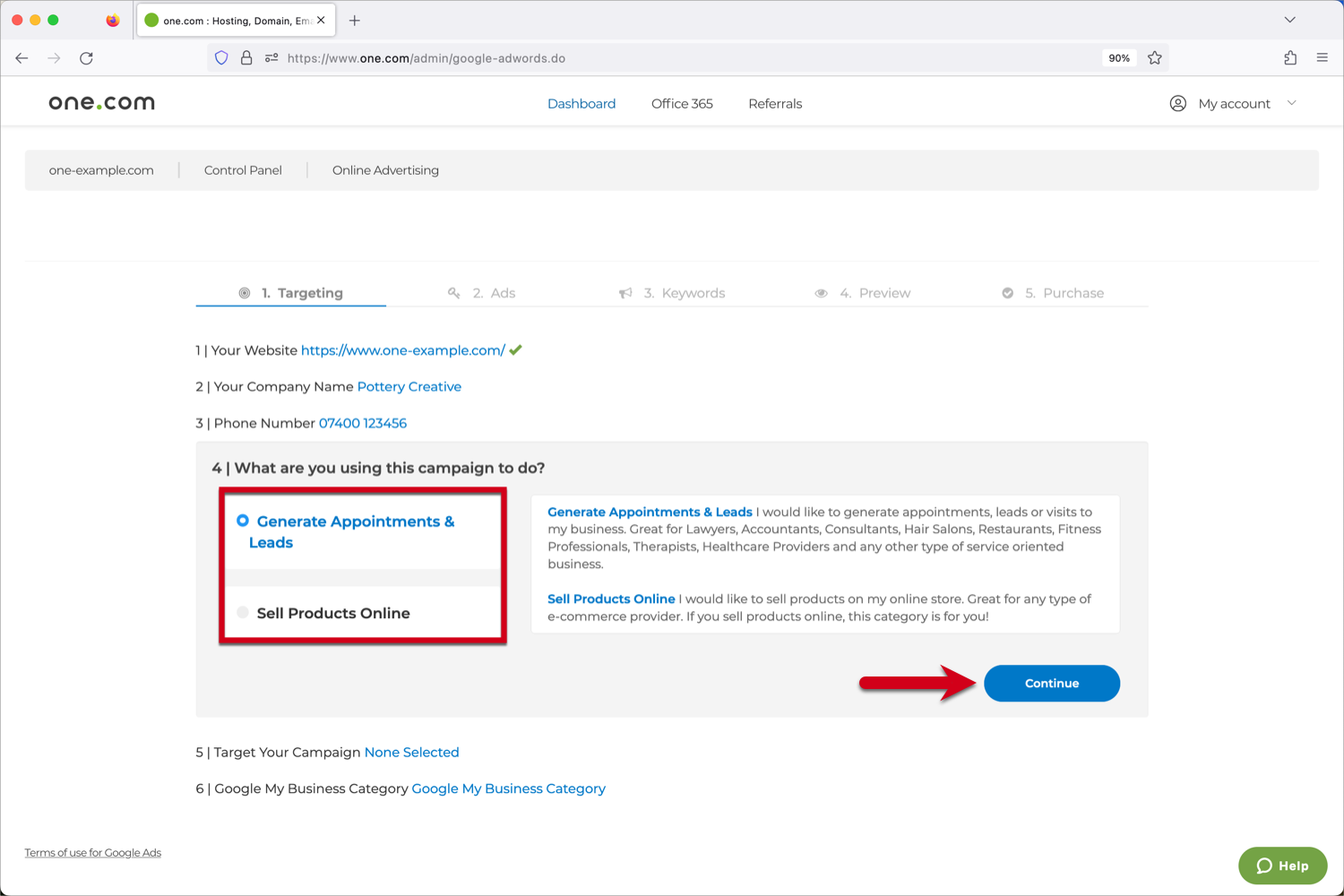The image size is (1344, 896).
Task: Click the Targeting step target icon
Action: 244,292
